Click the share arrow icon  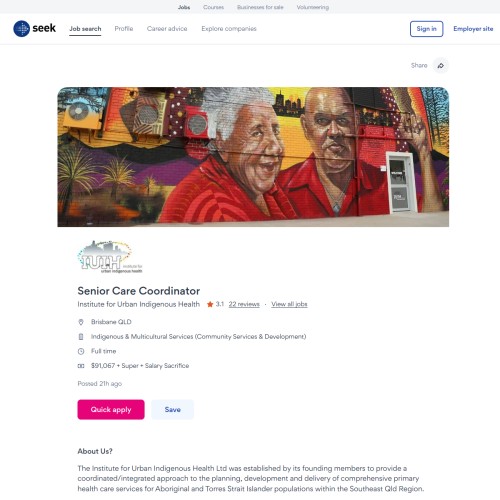click(441, 66)
